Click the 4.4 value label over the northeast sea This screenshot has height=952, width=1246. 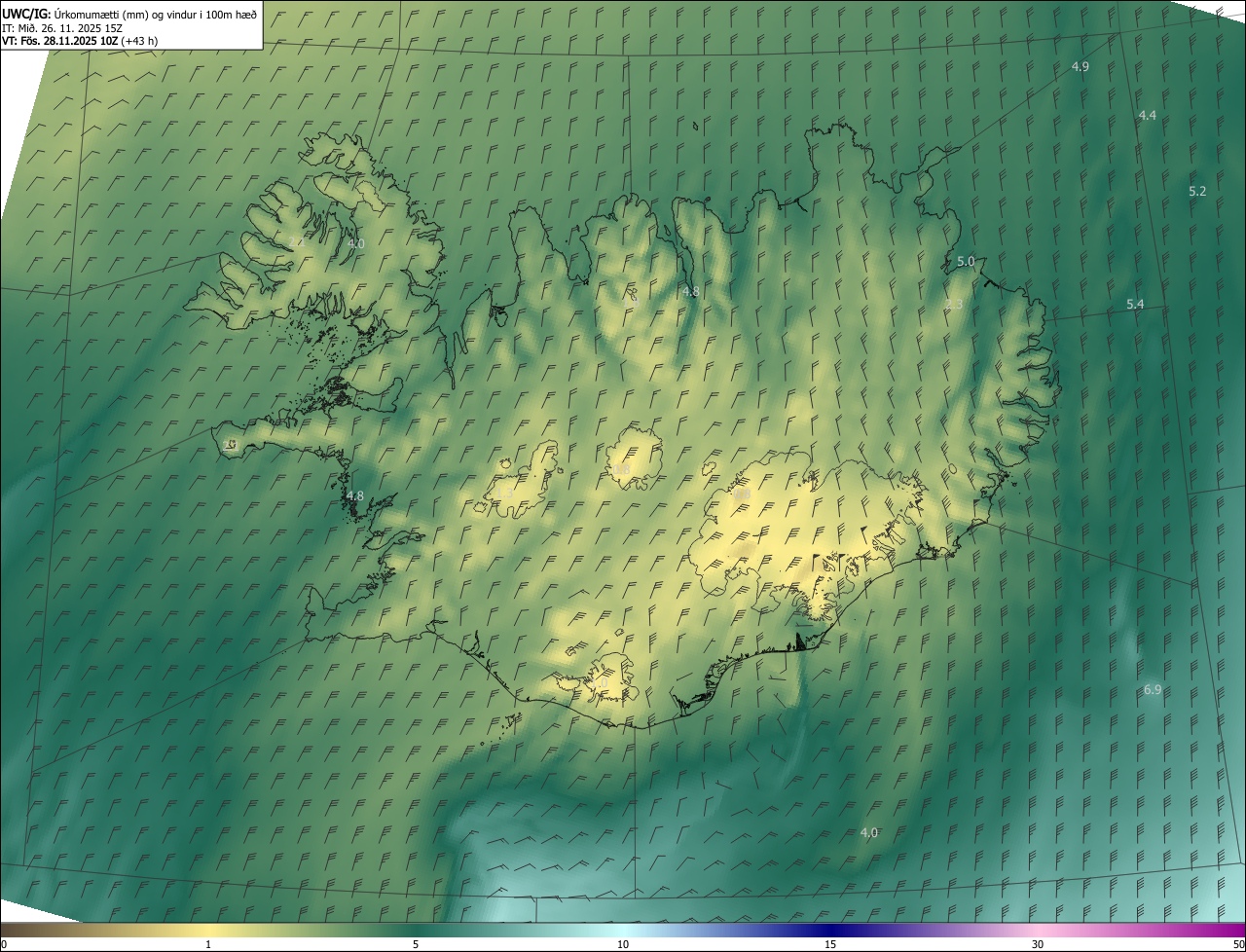click(1147, 115)
